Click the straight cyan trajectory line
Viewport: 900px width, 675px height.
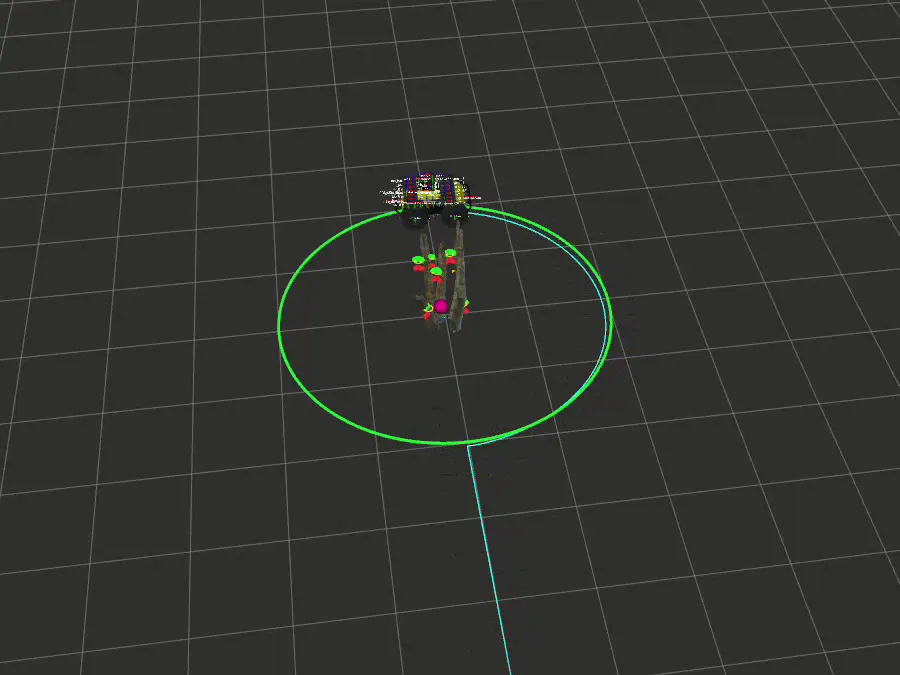488,560
